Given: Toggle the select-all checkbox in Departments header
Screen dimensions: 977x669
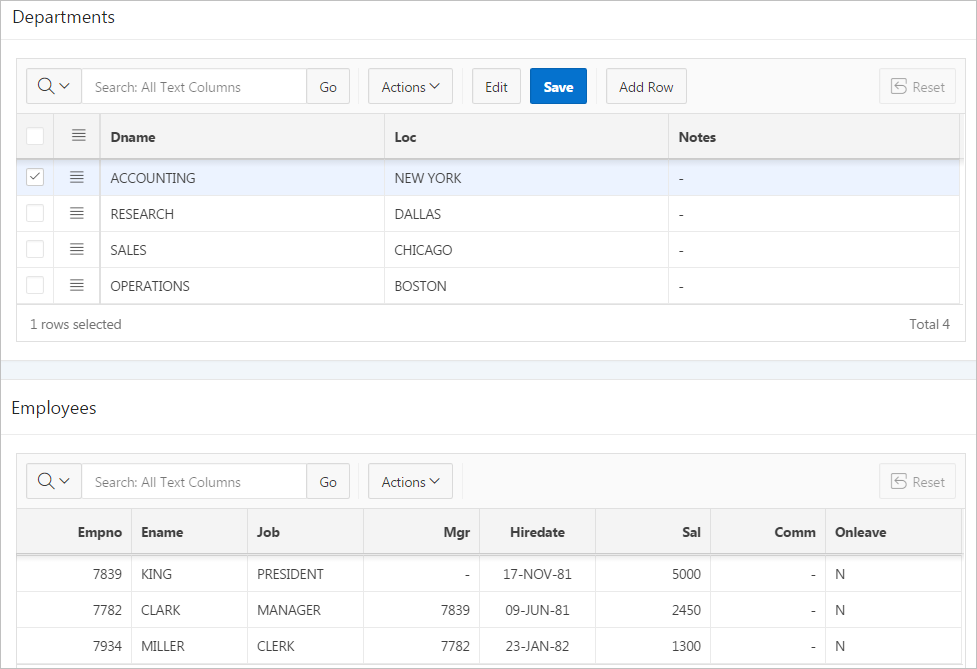Looking at the screenshot, I should click(35, 136).
